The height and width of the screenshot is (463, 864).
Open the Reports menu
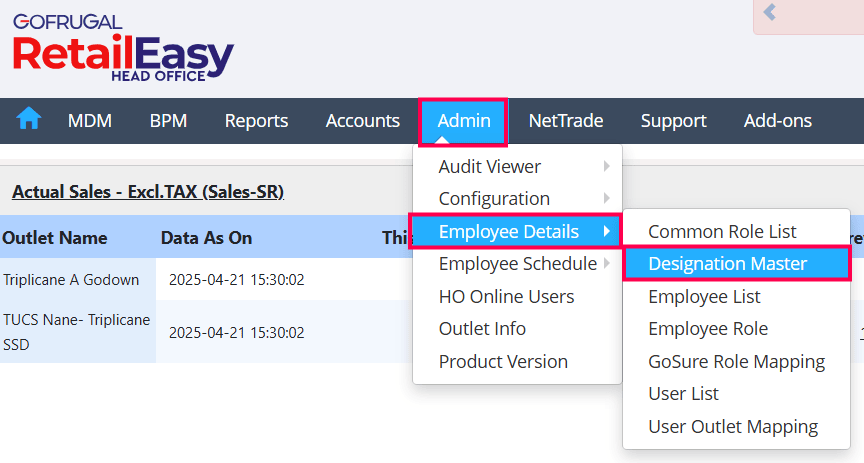point(256,121)
